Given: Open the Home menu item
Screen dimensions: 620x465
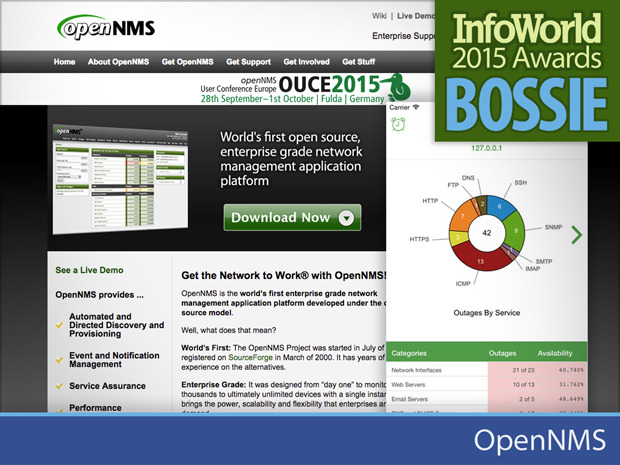Looking at the screenshot, I should pos(64,62).
